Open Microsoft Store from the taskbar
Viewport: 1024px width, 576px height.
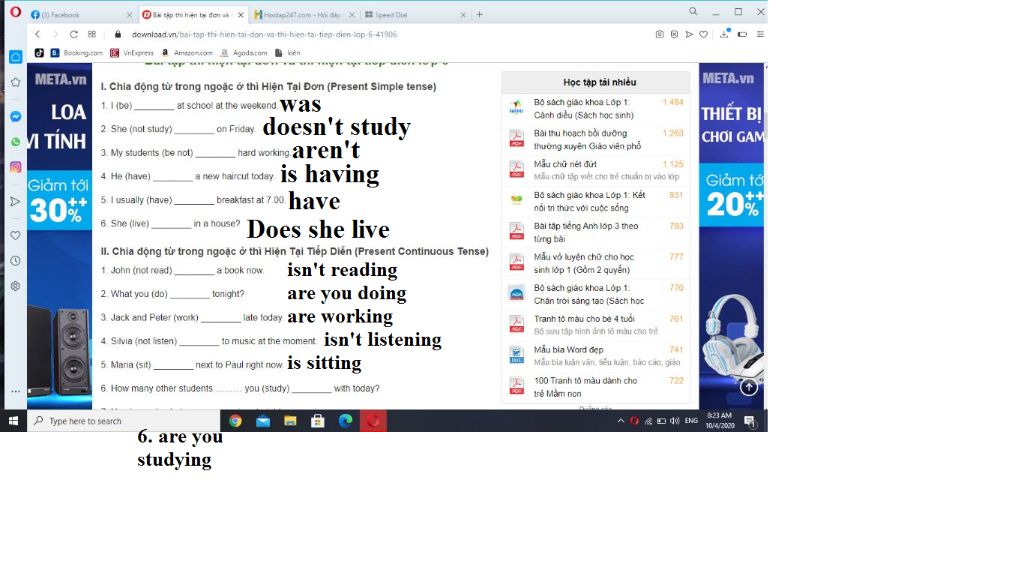[x=318, y=421]
